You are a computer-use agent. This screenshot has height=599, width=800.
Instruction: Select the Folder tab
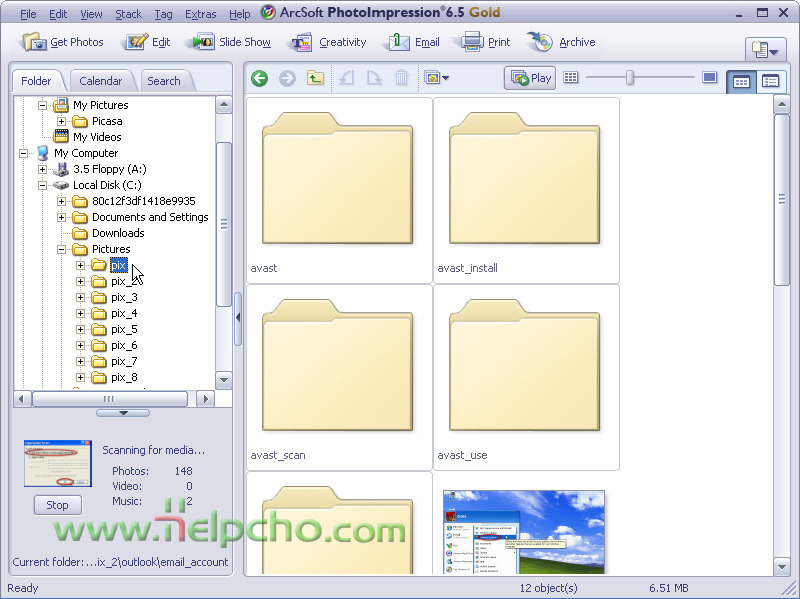(x=36, y=81)
